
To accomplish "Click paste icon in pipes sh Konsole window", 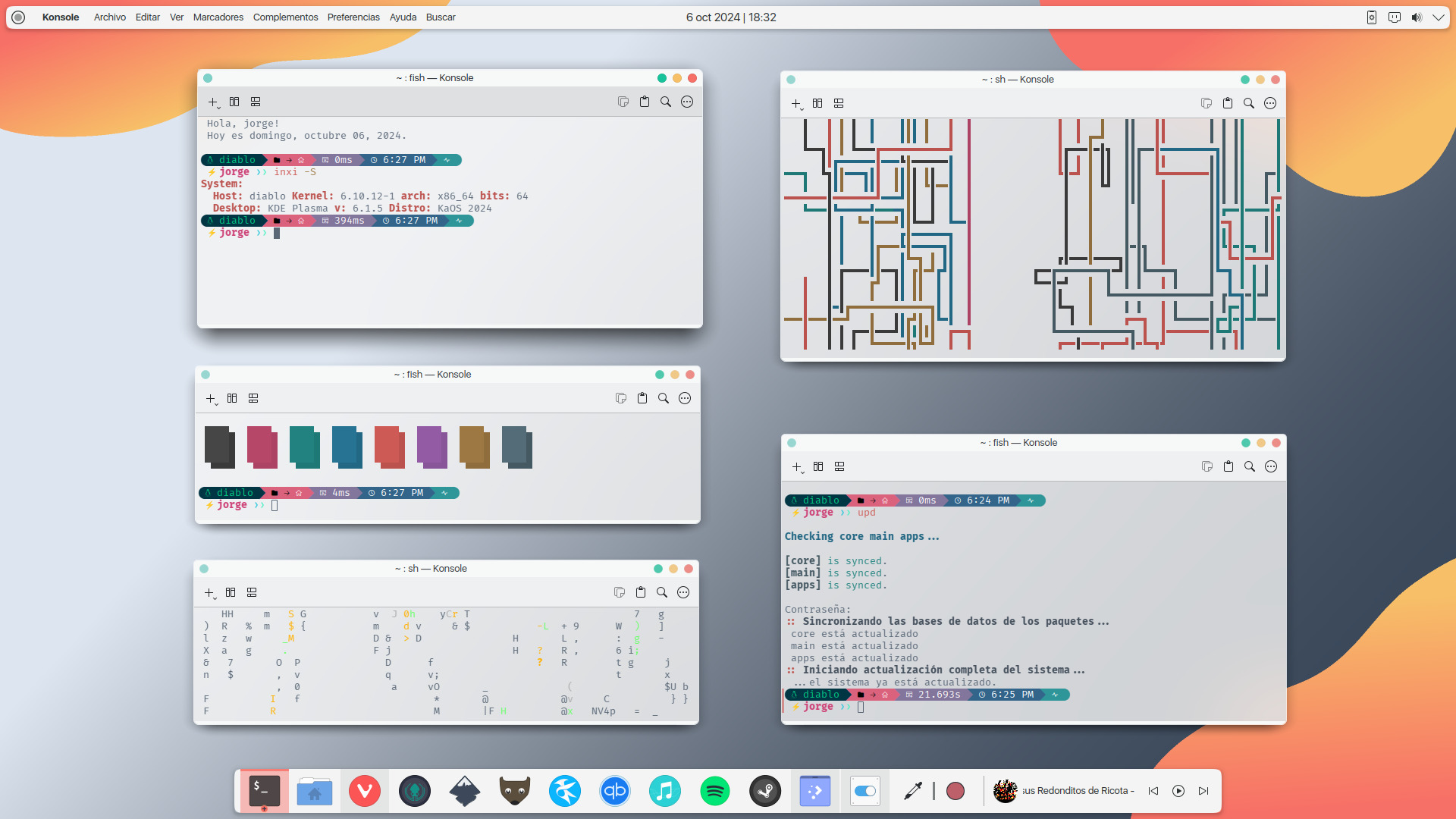I will (x=1228, y=103).
